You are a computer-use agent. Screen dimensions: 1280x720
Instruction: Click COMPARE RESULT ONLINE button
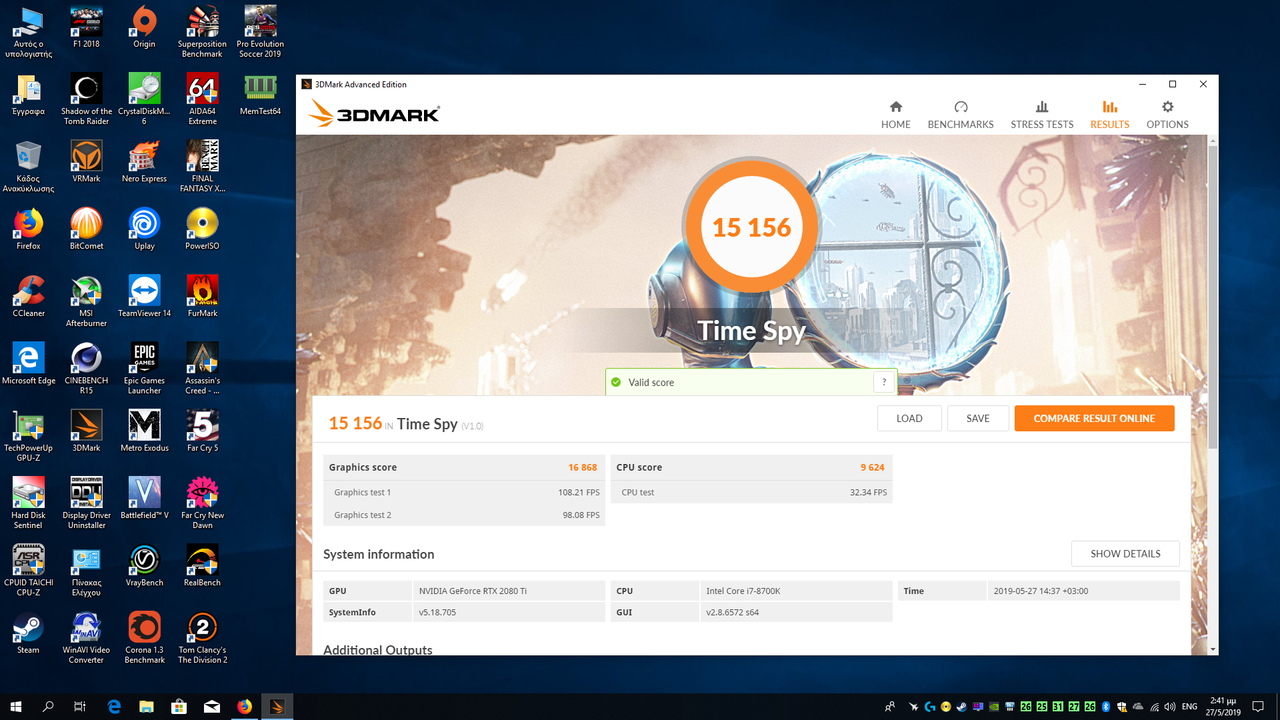coord(1094,418)
